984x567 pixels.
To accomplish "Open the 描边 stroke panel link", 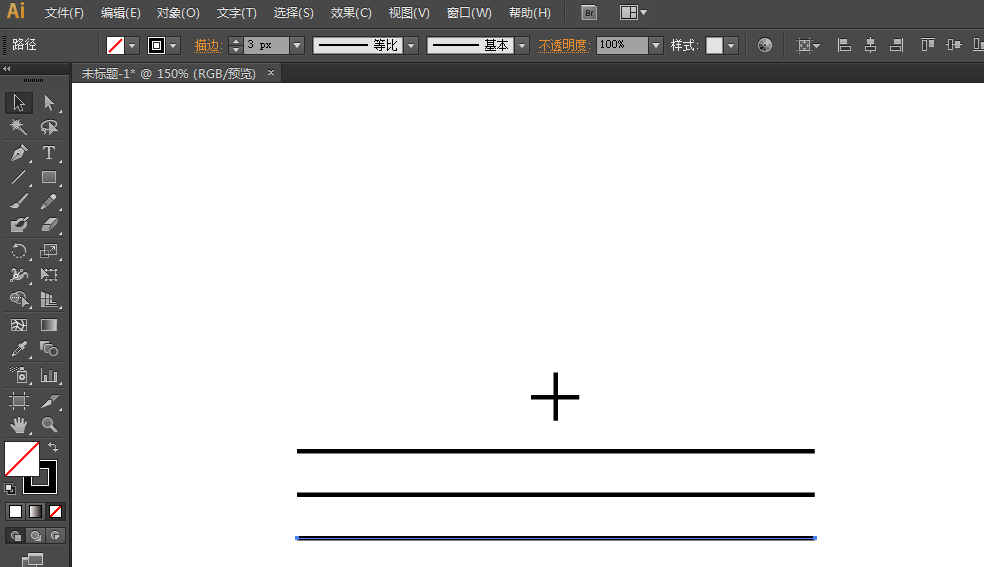I will click(x=208, y=45).
